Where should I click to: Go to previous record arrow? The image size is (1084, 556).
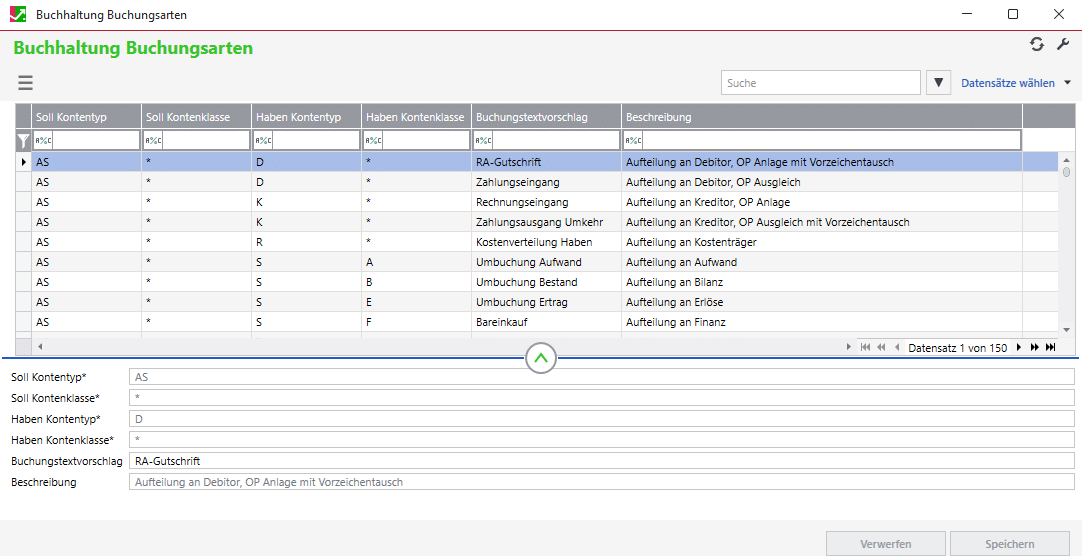pyautogui.click(x=897, y=347)
